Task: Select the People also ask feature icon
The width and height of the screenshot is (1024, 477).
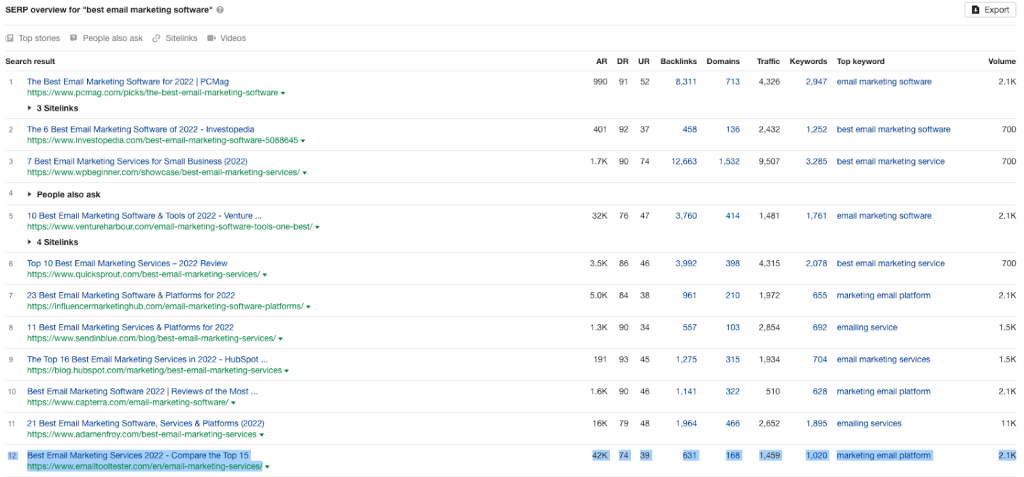Action: coord(74,39)
